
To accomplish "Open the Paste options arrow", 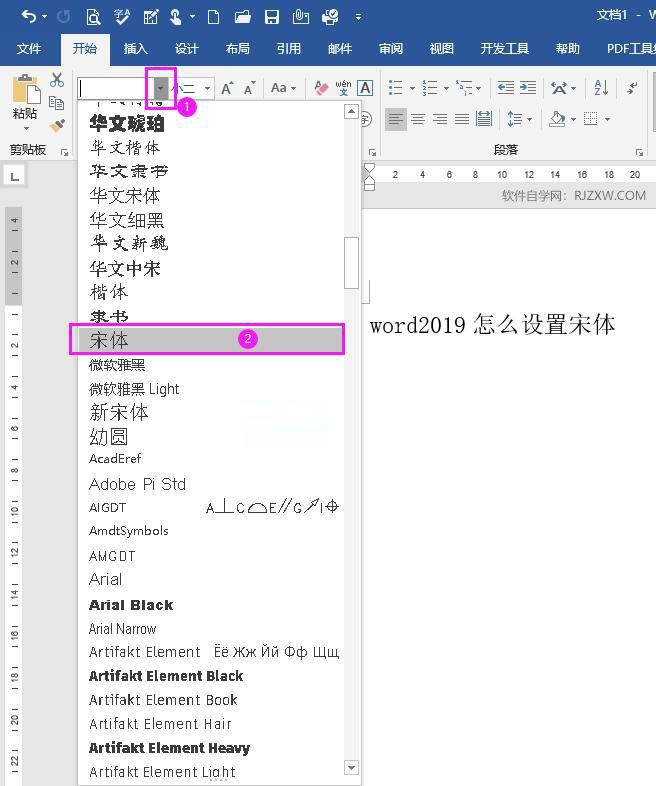I will point(26,129).
